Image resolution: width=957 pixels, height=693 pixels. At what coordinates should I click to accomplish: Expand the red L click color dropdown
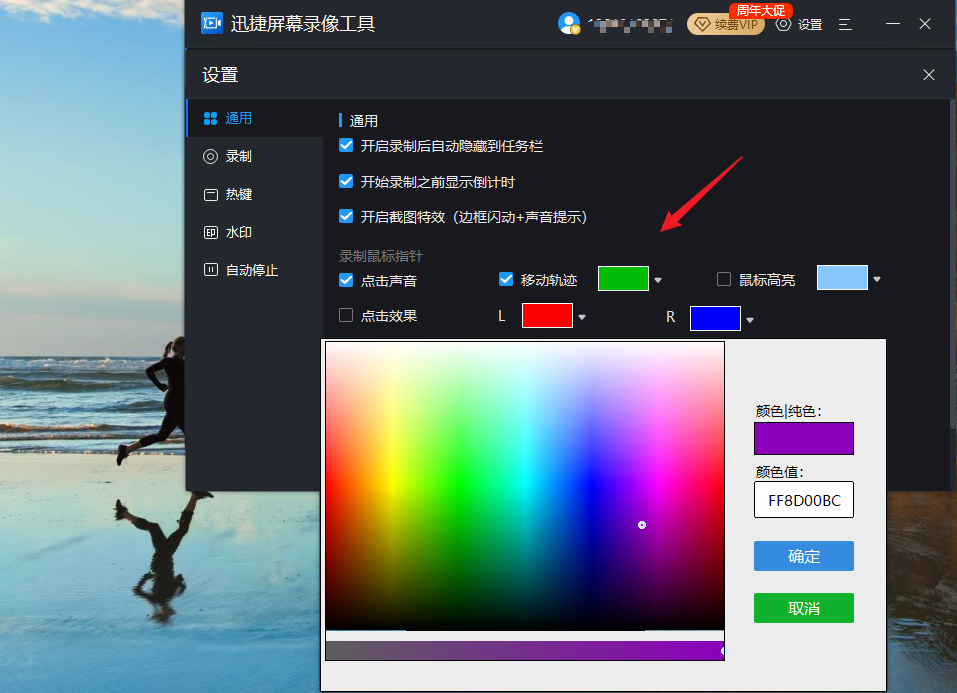(582, 318)
